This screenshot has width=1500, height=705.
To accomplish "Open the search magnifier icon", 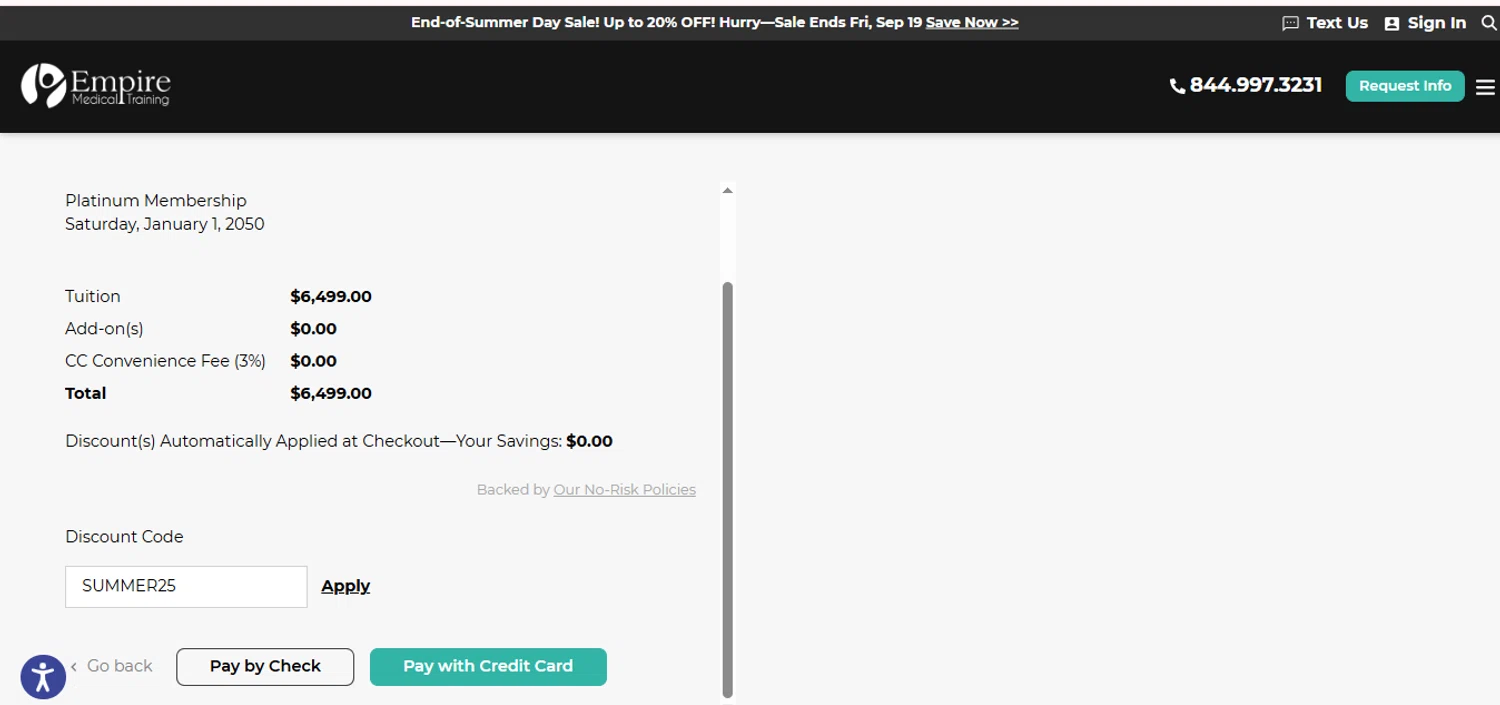I will click(1488, 23).
